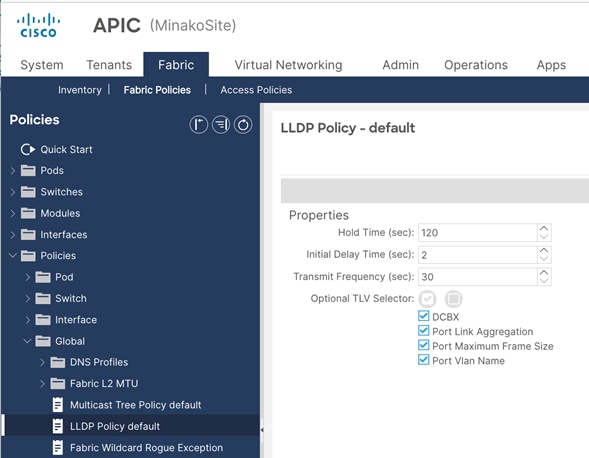
Task: Collapse the top-level Policies tree node
Action: tap(12, 255)
